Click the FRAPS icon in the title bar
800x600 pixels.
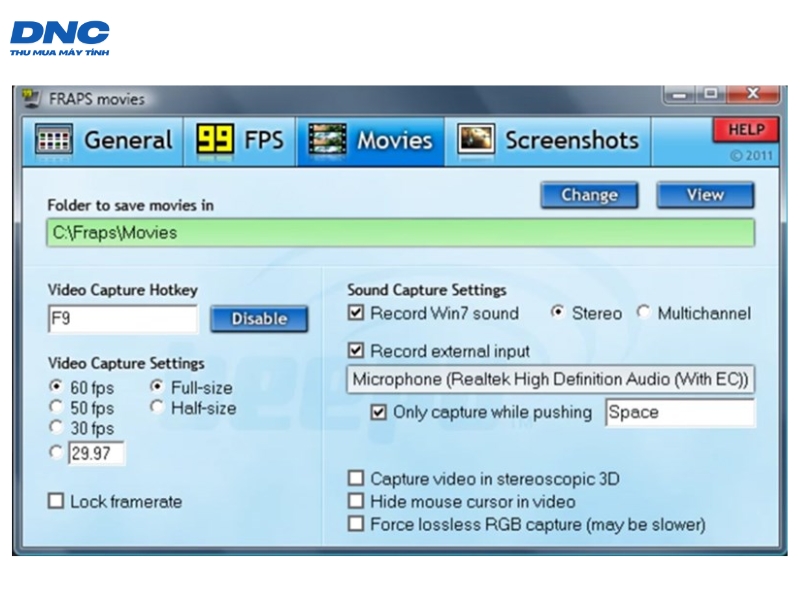32,98
